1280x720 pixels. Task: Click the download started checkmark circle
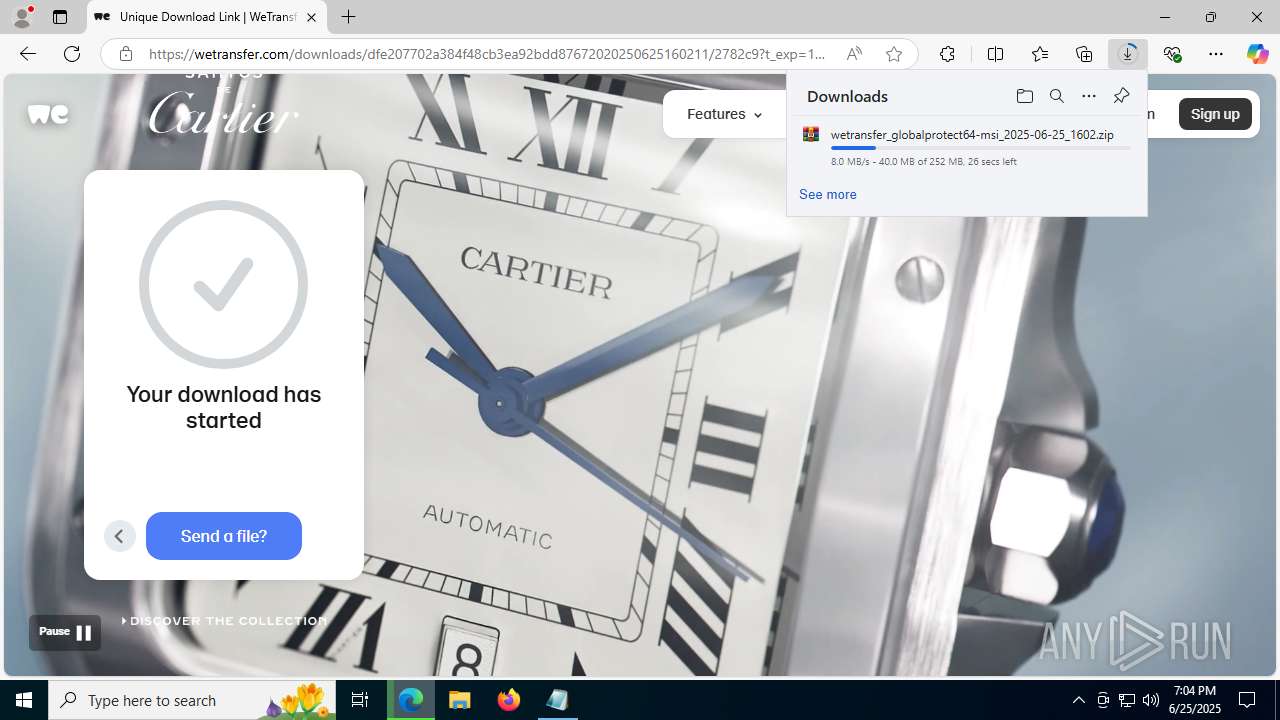pyautogui.click(x=223, y=284)
